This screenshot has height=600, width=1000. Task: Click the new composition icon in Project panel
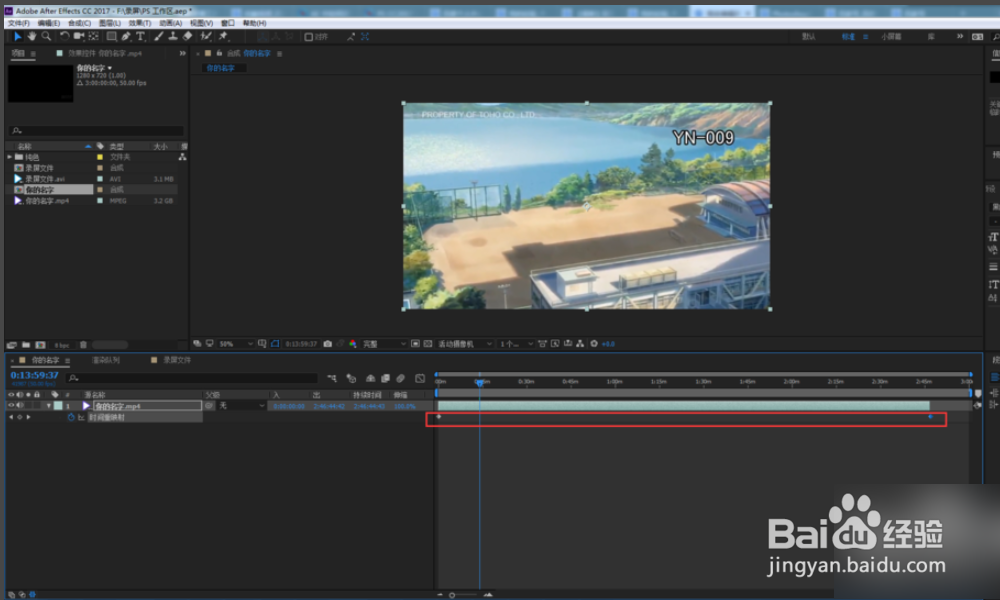40,345
